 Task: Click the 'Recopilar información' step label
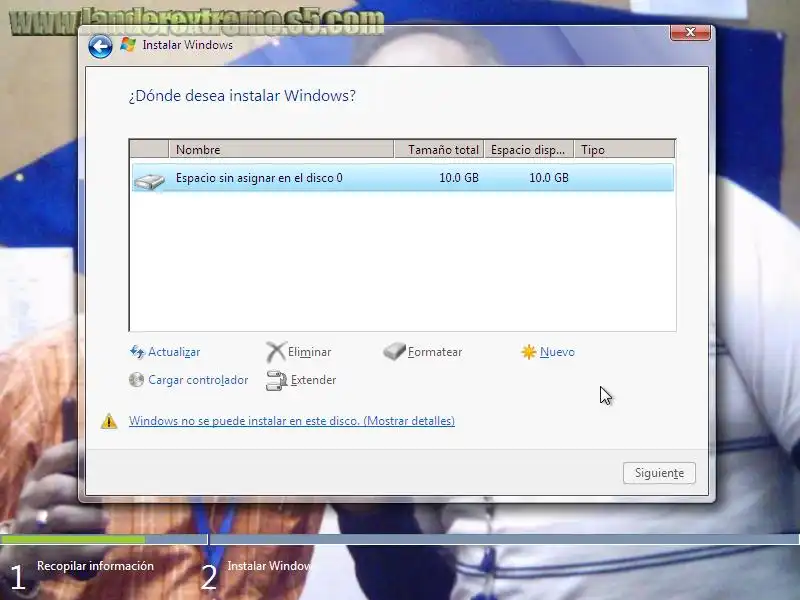[95, 566]
